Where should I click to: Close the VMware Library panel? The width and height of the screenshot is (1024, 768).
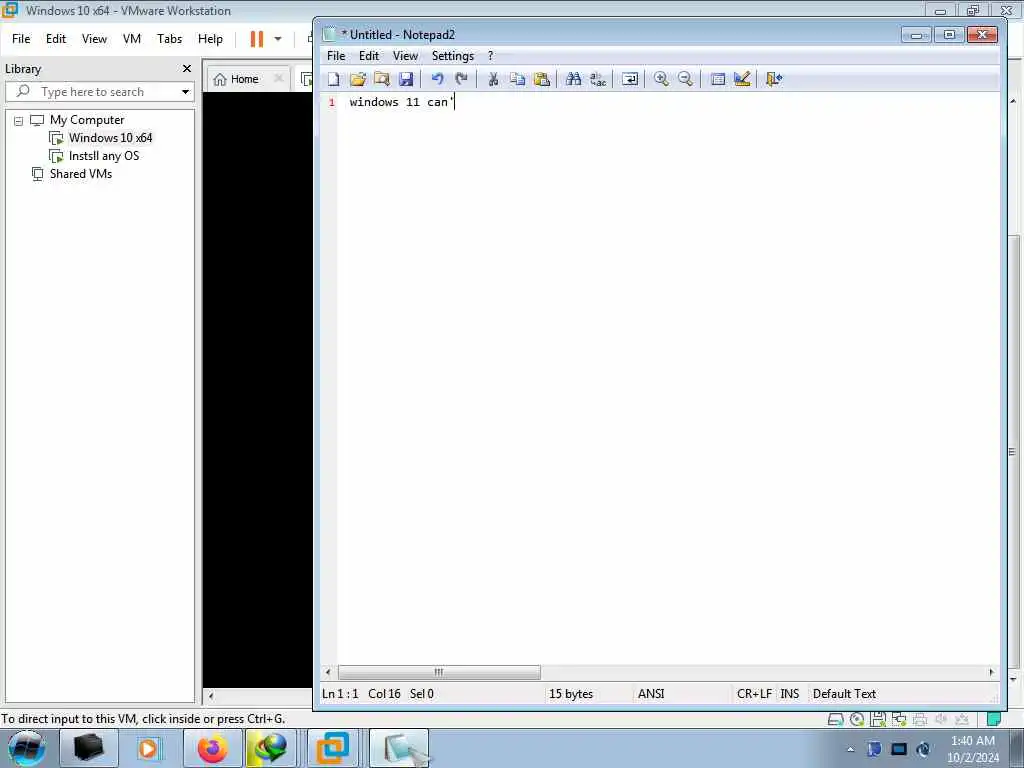[x=187, y=69]
